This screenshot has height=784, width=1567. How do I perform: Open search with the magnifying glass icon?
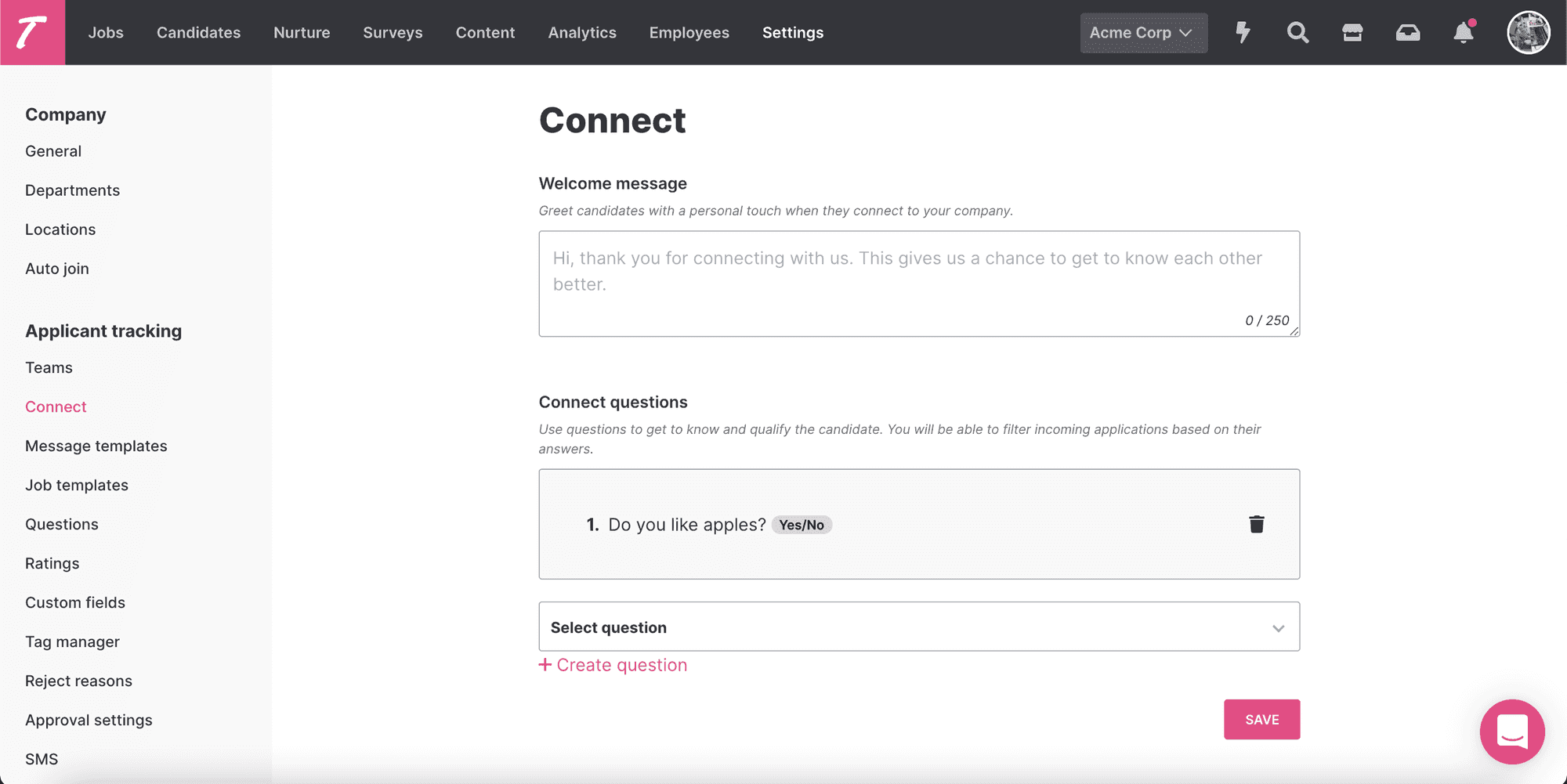click(1297, 32)
